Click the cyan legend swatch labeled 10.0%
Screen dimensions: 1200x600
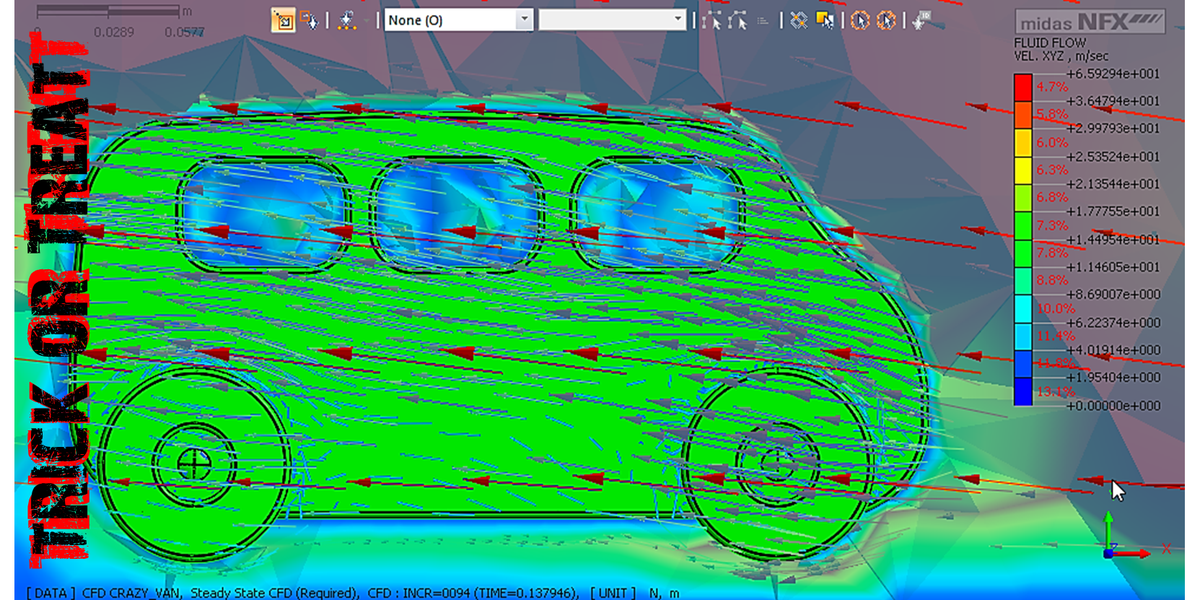pyautogui.click(x=1023, y=308)
